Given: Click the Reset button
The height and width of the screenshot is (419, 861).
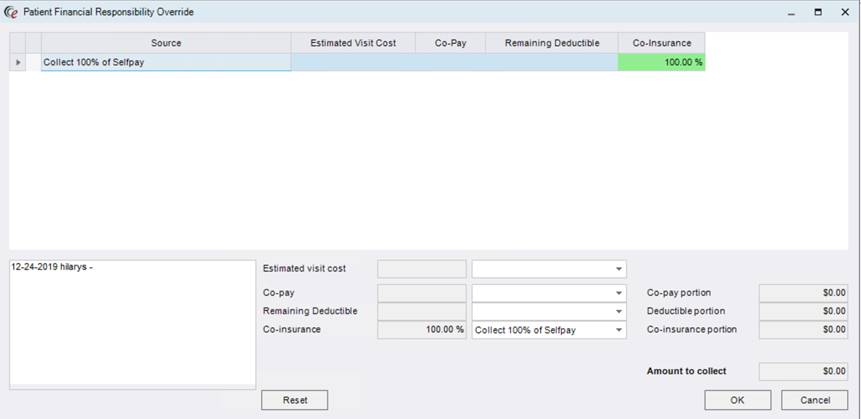Looking at the screenshot, I should coord(294,400).
